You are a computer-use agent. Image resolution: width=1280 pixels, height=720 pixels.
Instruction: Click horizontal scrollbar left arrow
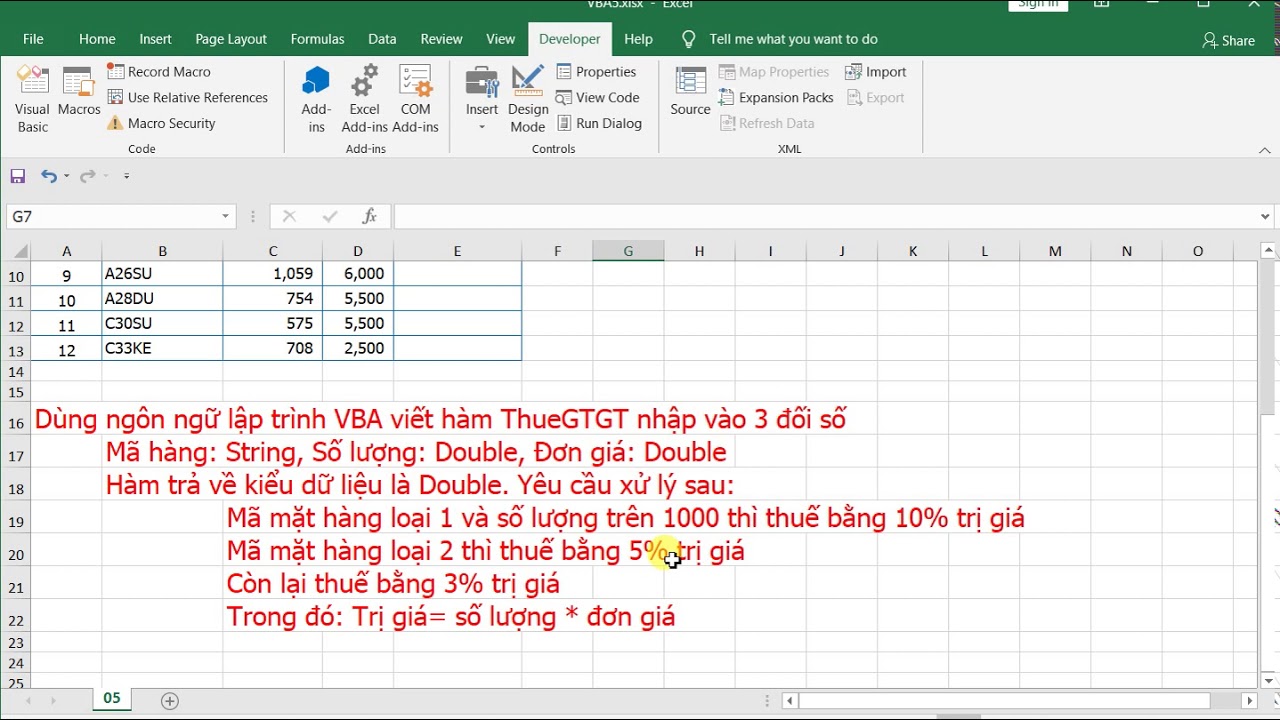click(790, 701)
